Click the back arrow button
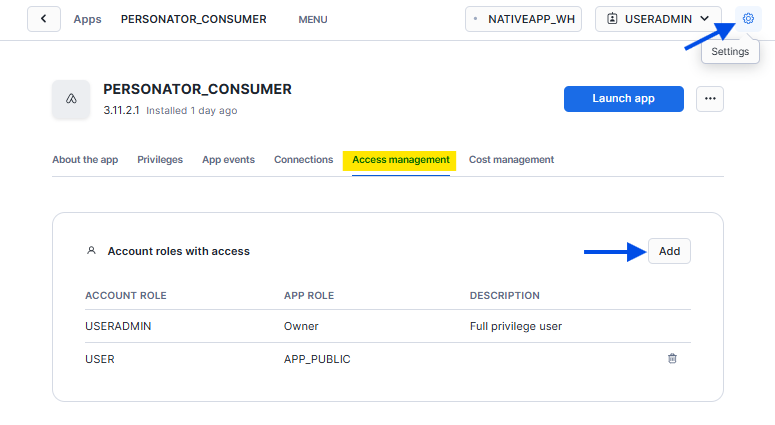 (x=44, y=19)
